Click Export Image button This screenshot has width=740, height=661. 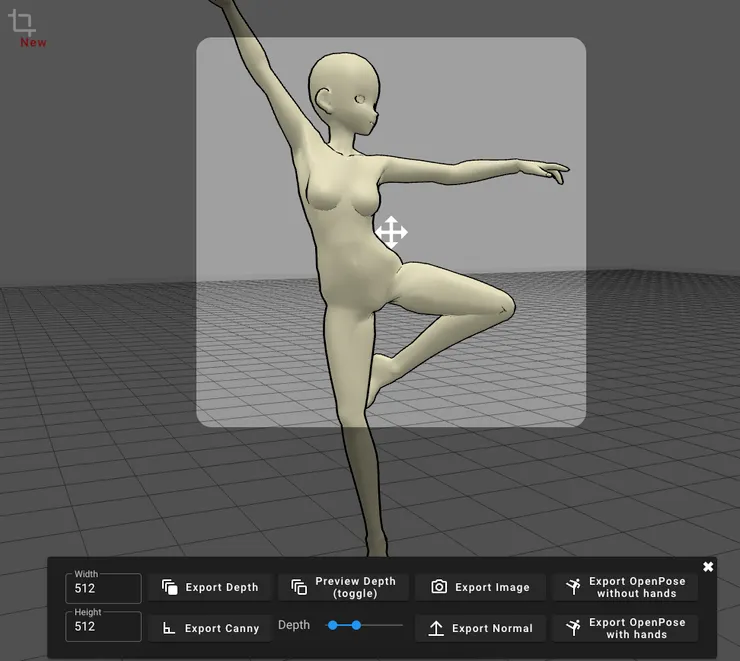tap(480, 587)
